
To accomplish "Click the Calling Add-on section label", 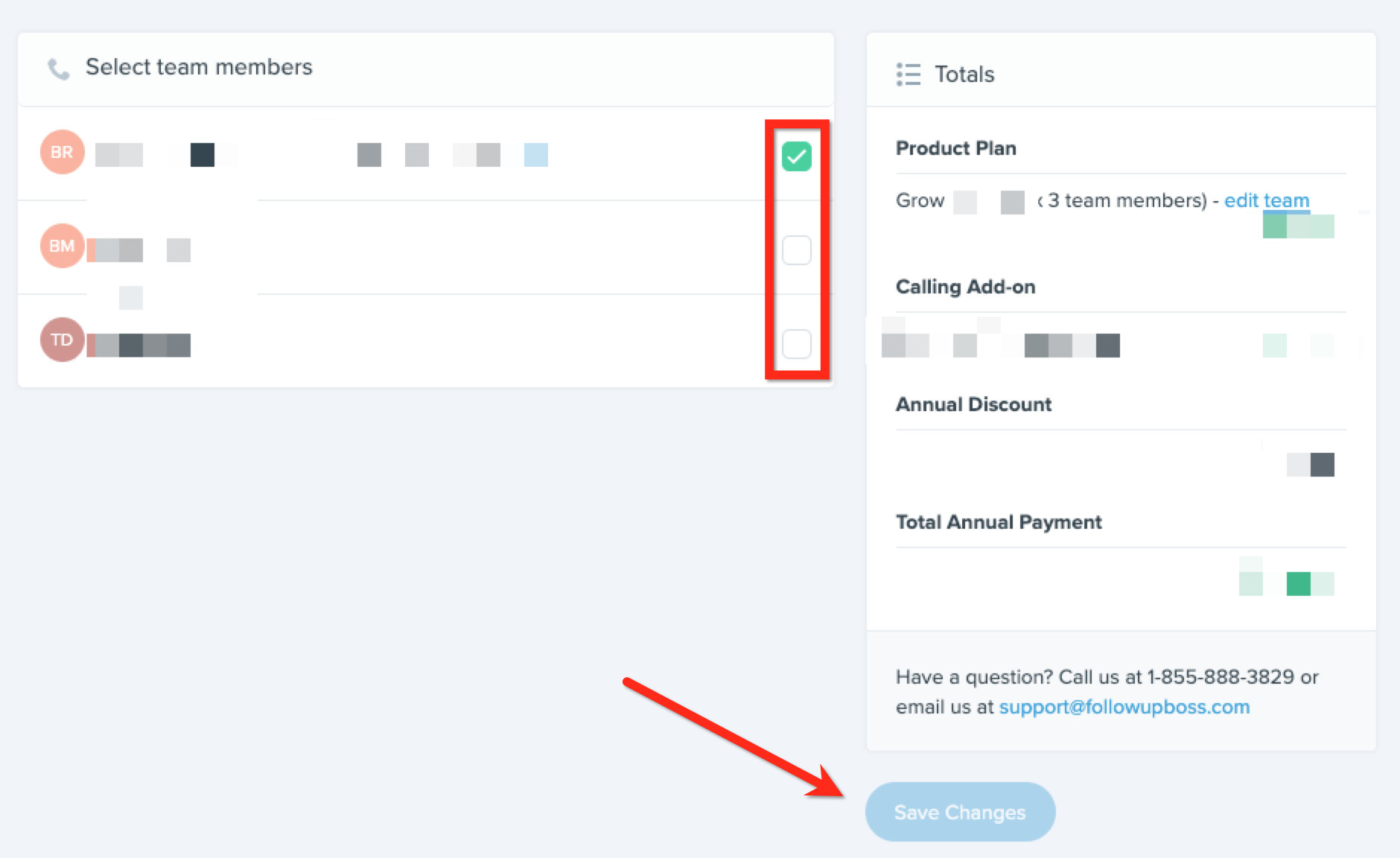I will pyautogui.click(x=965, y=287).
